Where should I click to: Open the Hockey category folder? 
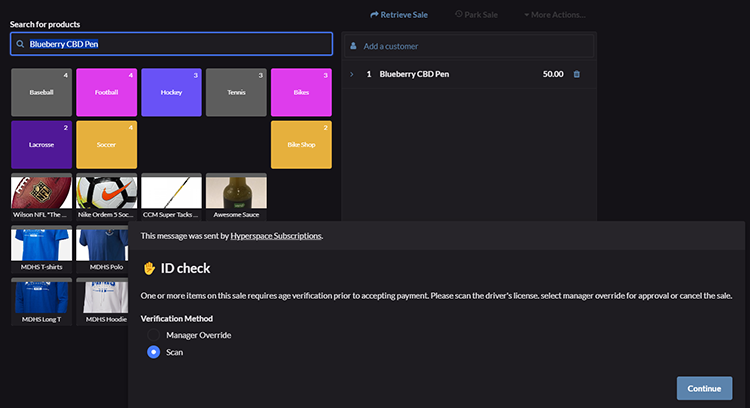tap(171, 92)
